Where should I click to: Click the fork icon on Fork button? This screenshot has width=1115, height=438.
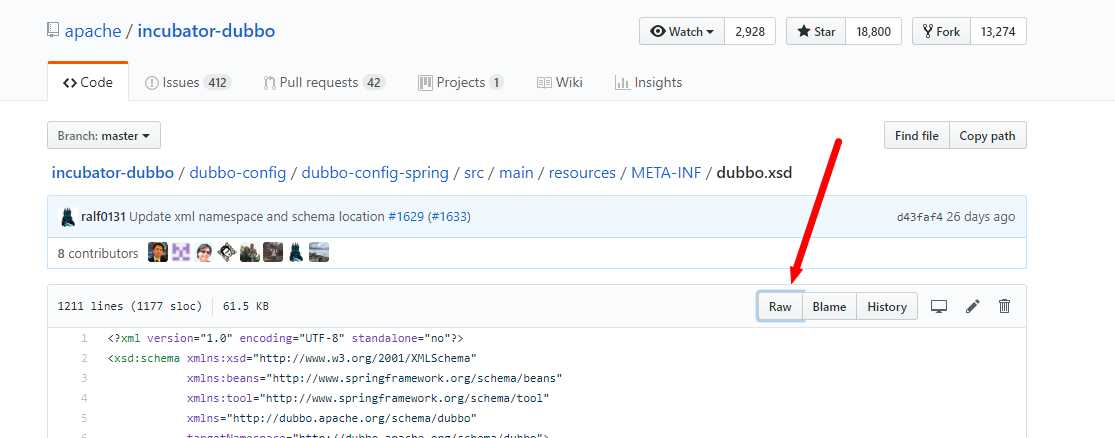click(927, 31)
